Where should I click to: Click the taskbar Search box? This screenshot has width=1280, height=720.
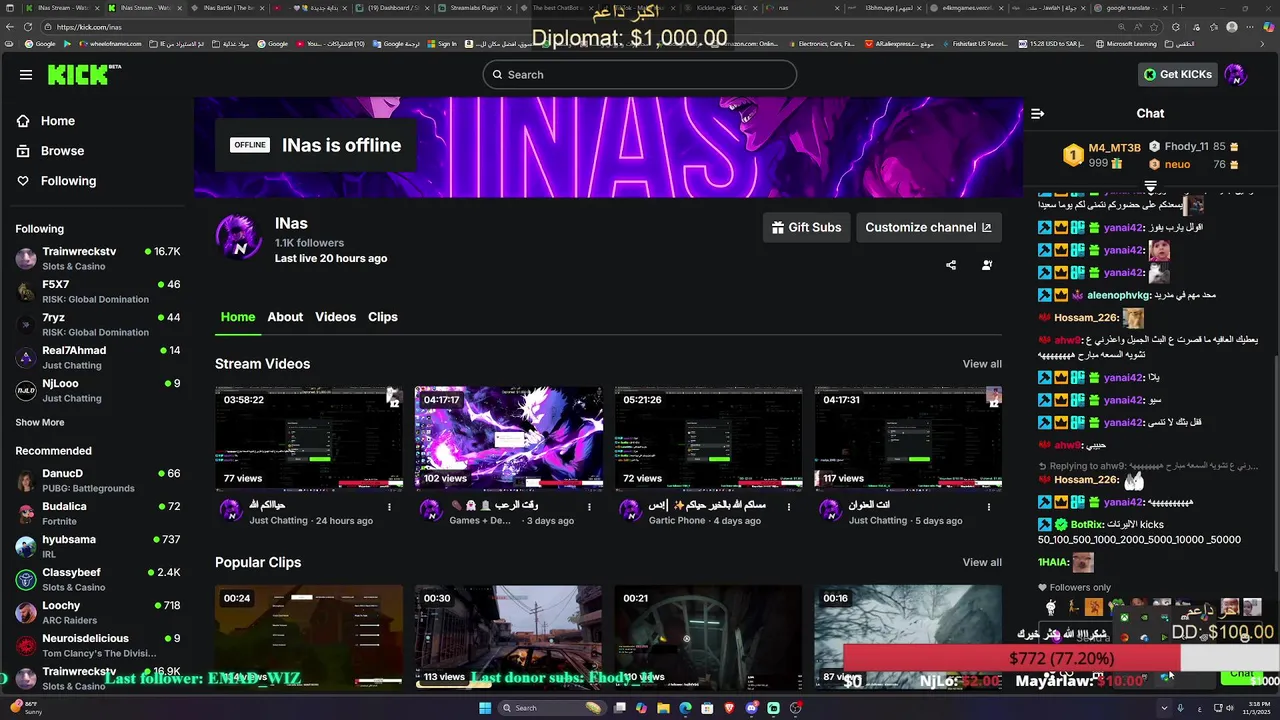click(x=553, y=708)
